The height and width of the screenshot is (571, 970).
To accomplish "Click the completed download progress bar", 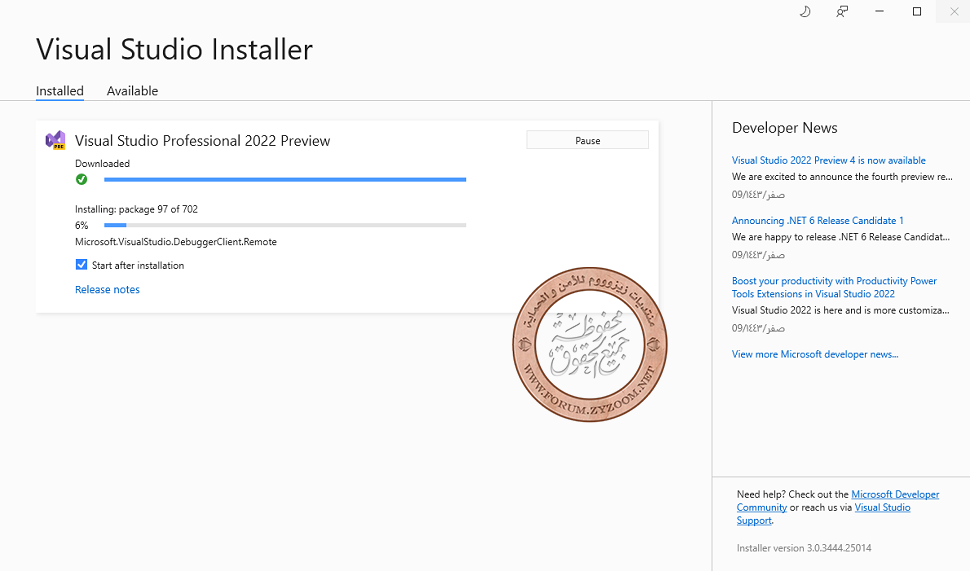I will tap(285, 180).
